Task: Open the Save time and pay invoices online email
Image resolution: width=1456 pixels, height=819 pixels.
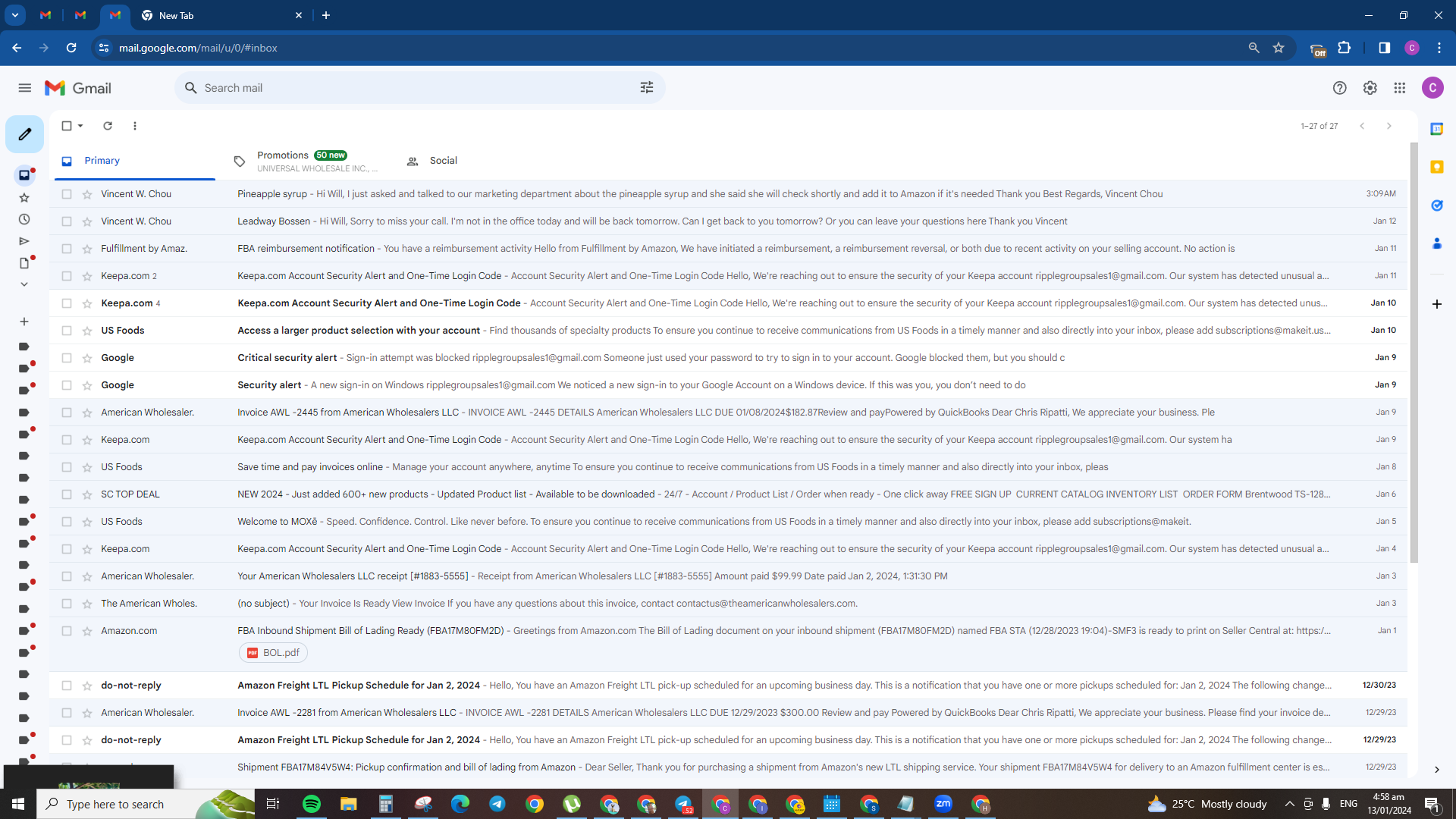Action: [729, 467]
